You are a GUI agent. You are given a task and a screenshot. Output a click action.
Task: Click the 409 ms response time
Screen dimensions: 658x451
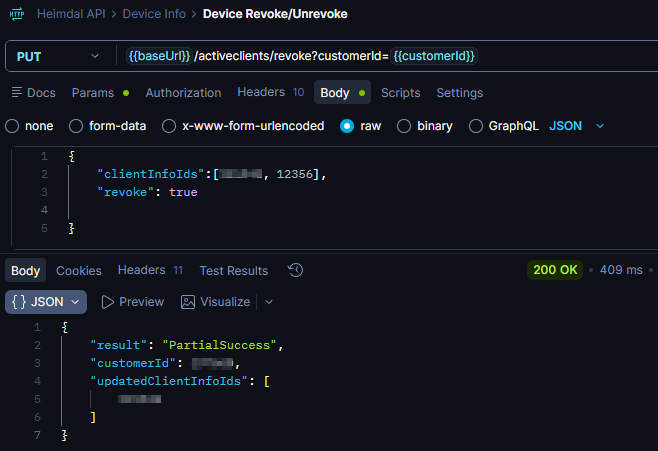coord(621,270)
